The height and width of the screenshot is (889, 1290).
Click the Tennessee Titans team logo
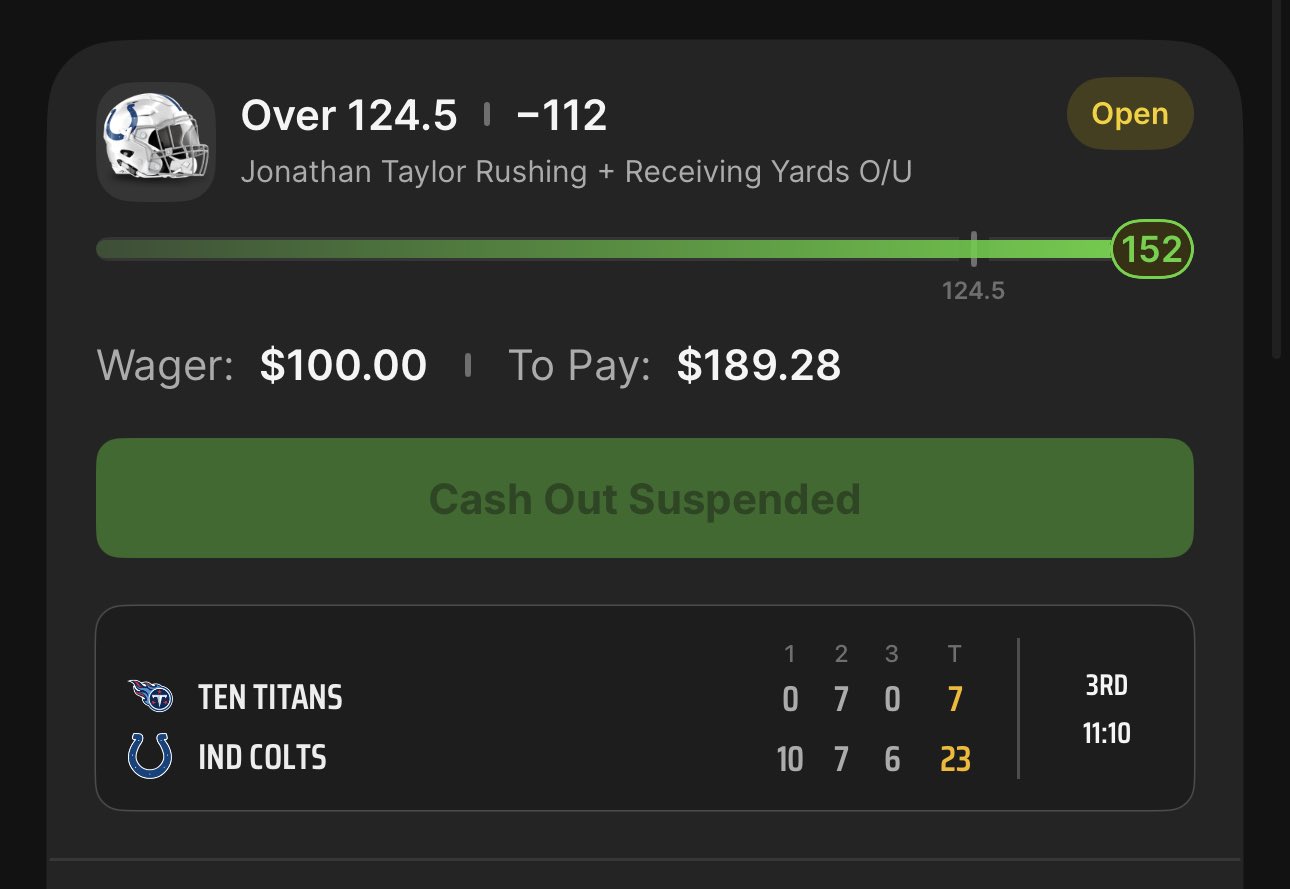click(150, 696)
